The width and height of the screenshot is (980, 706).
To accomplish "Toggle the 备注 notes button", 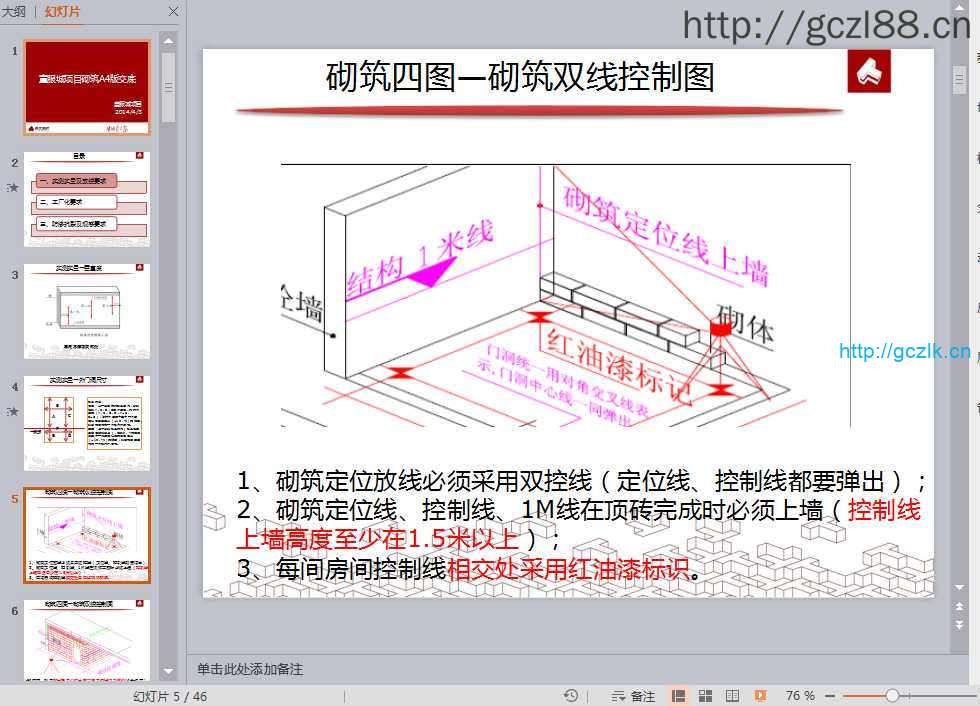I will point(634,696).
